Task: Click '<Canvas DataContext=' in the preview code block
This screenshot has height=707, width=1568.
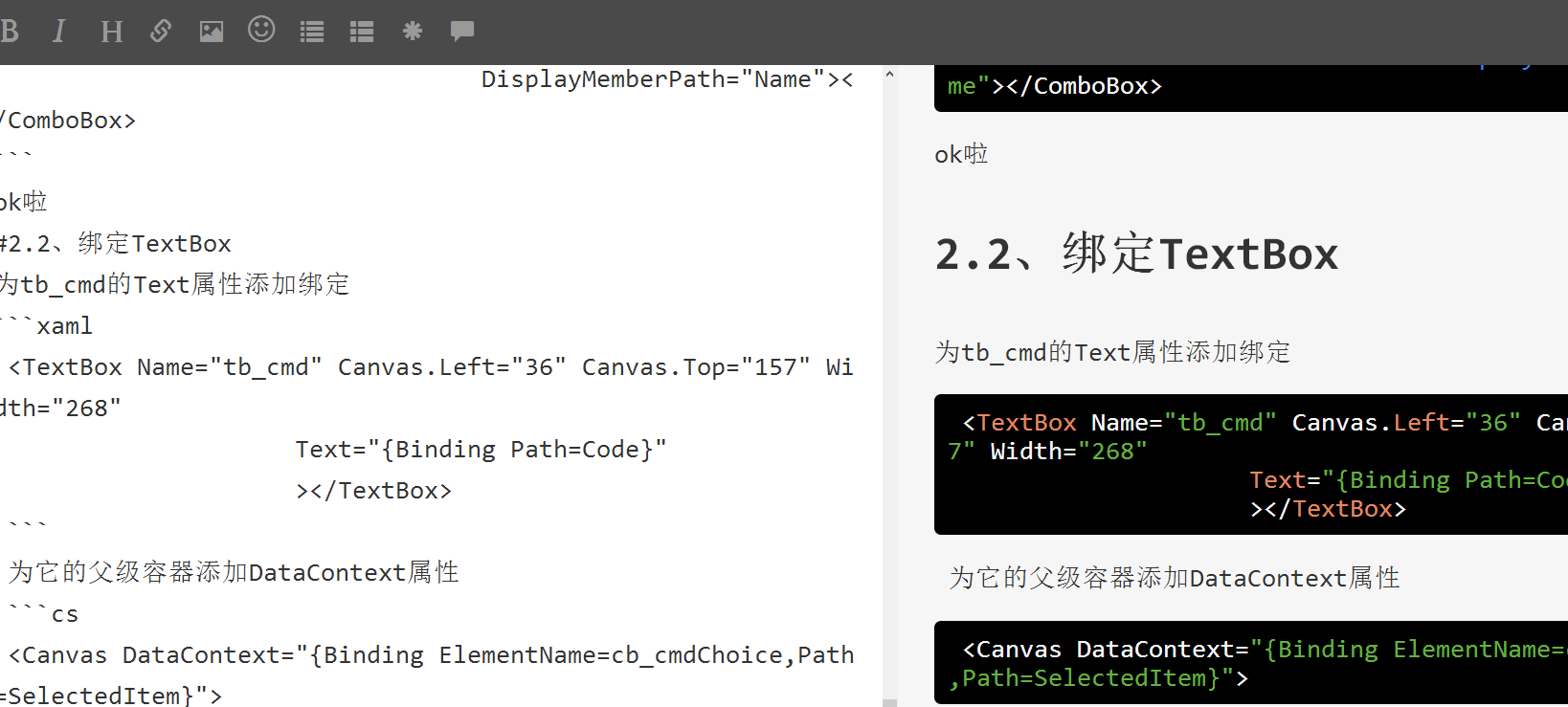Action: [x=1106, y=650]
